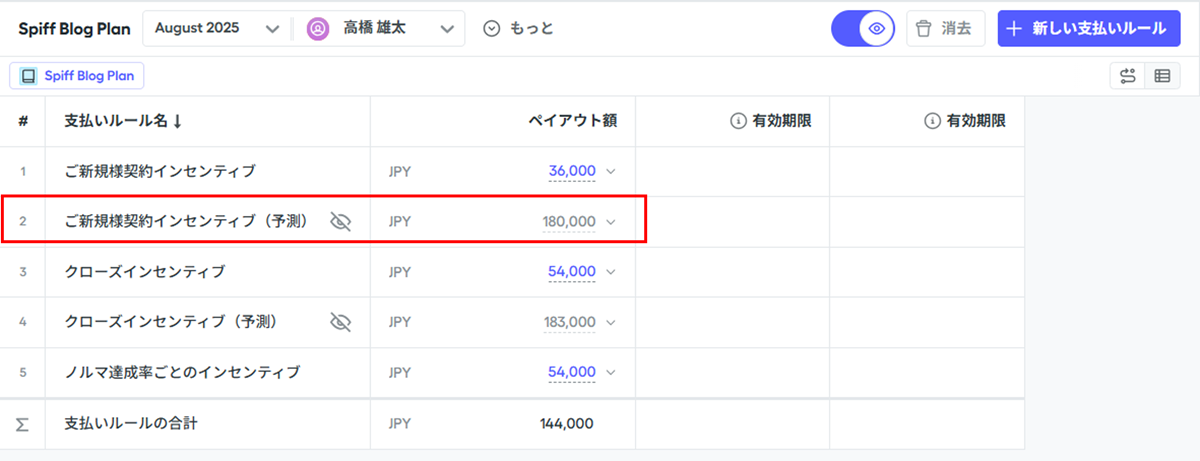Click the info icon beside second 有効期限
This screenshot has height=461, width=1200.
[x=933, y=121]
